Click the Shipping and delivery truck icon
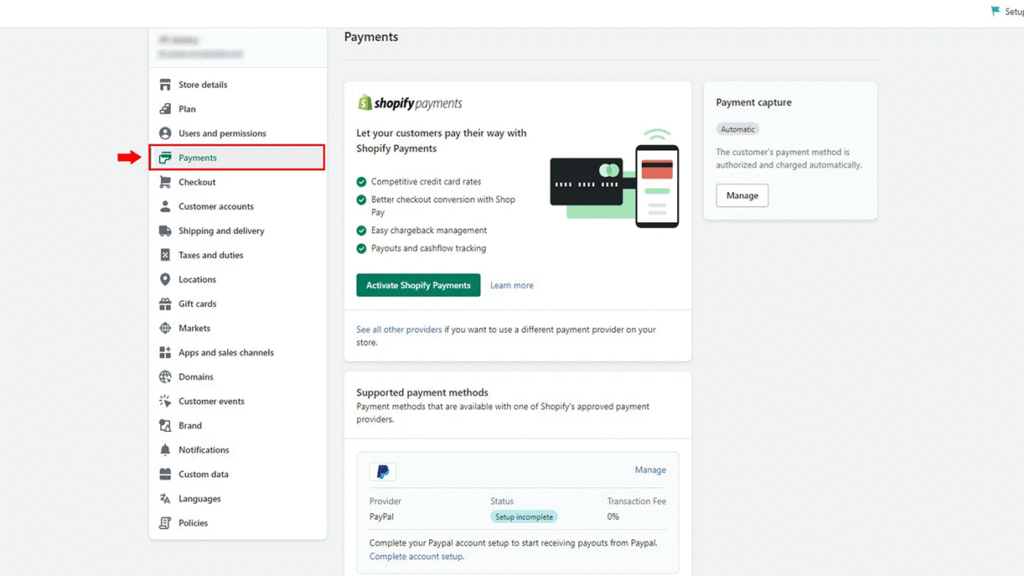Image resolution: width=1024 pixels, height=576 pixels. tap(165, 231)
